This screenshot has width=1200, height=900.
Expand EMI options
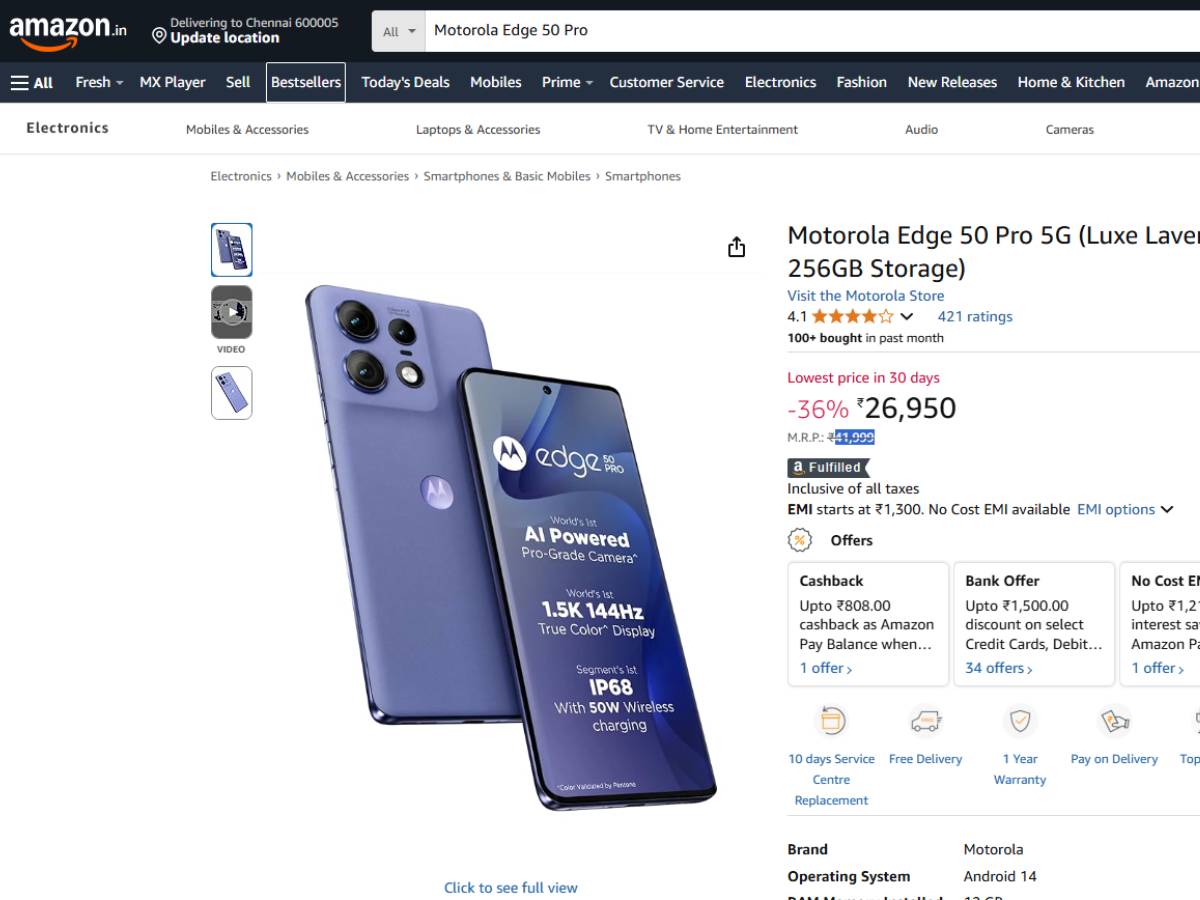tap(1124, 509)
